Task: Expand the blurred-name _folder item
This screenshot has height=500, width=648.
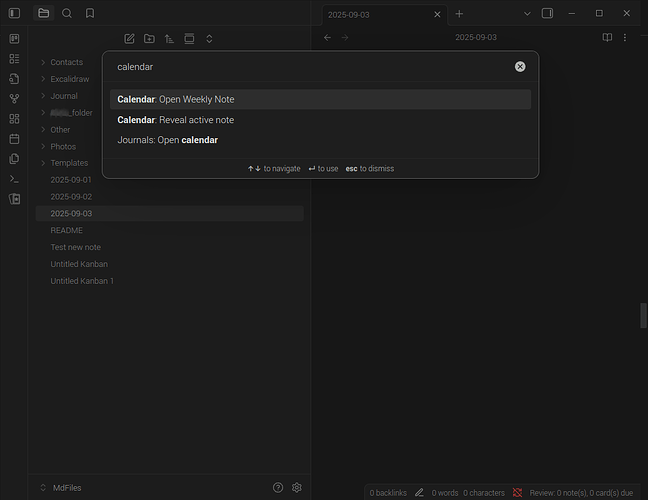Action: (x=43, y=112)
